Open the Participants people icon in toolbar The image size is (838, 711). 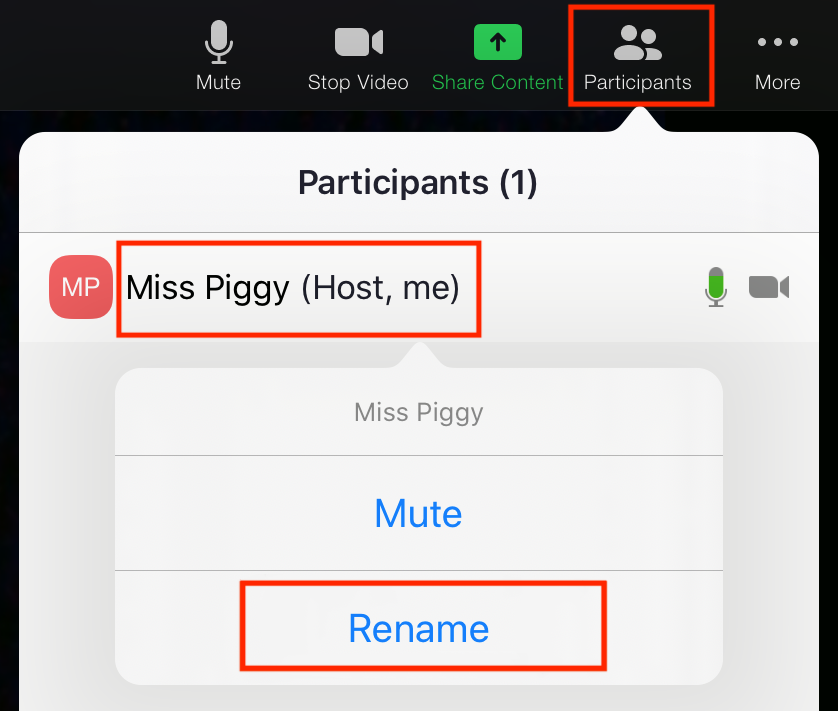click(638, 43)
